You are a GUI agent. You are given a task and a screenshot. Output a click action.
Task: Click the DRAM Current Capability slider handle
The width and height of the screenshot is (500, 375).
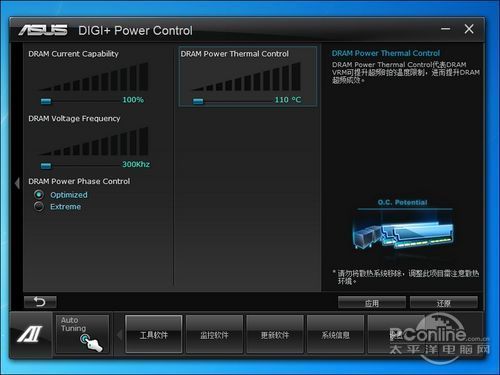coord(46,101)
